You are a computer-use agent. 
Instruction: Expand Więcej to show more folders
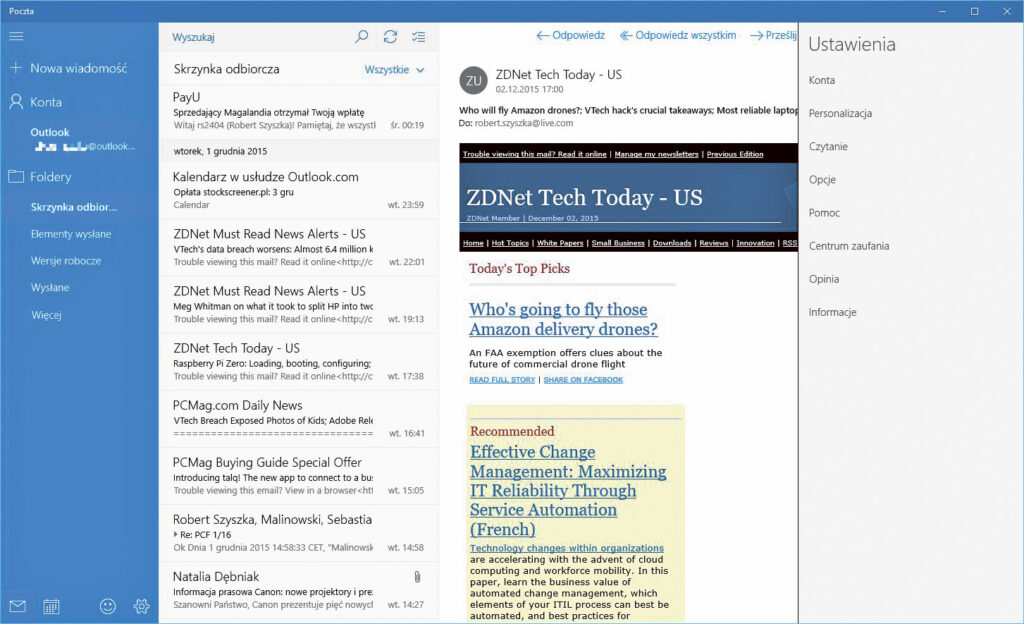(46, 315)
